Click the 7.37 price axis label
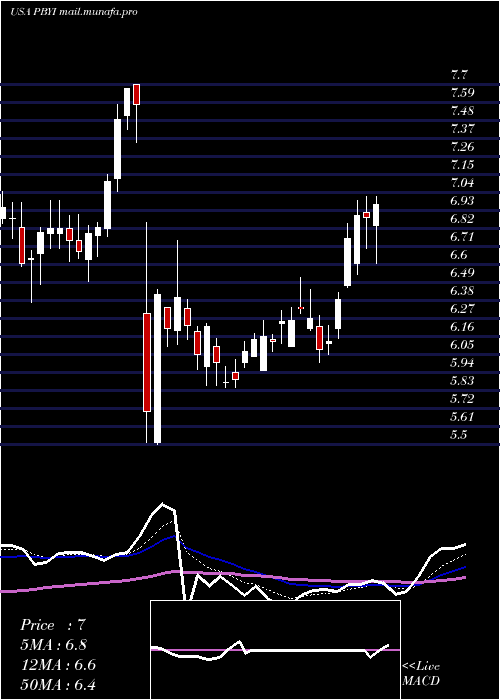The width and height of the screenshot is (500, 700). 462,129
